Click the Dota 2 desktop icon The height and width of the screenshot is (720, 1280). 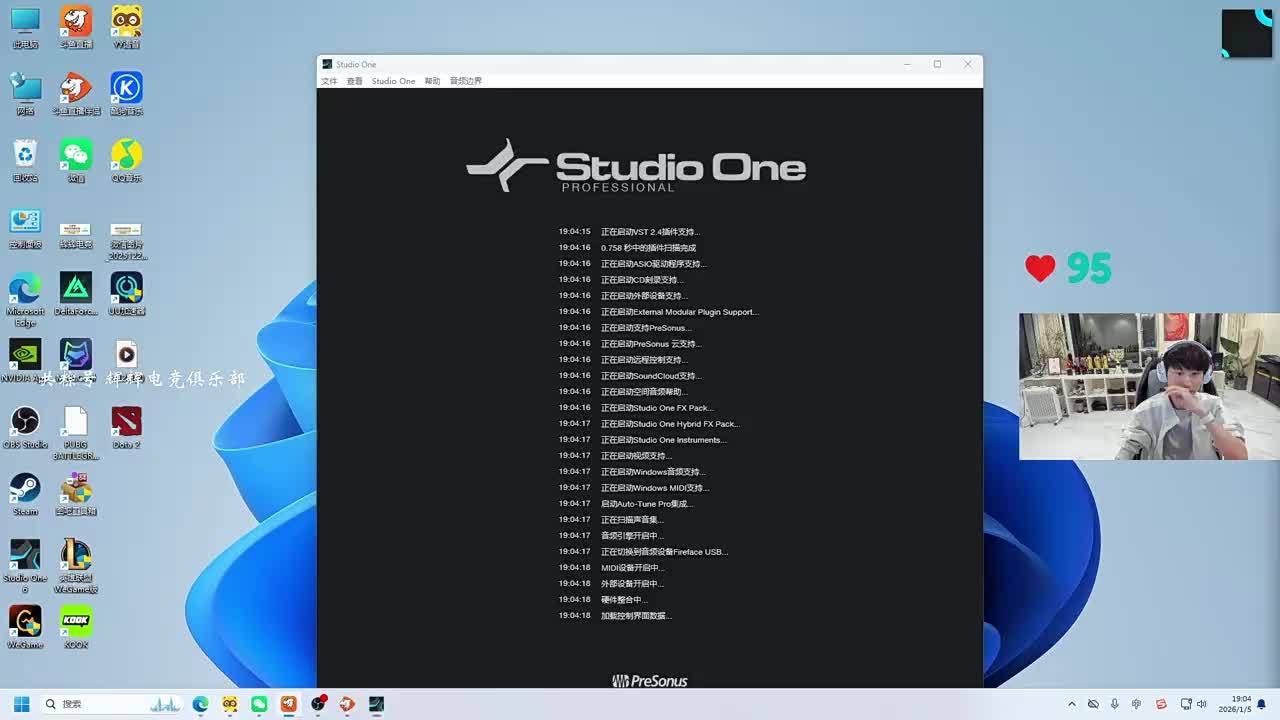pos(126,422)
